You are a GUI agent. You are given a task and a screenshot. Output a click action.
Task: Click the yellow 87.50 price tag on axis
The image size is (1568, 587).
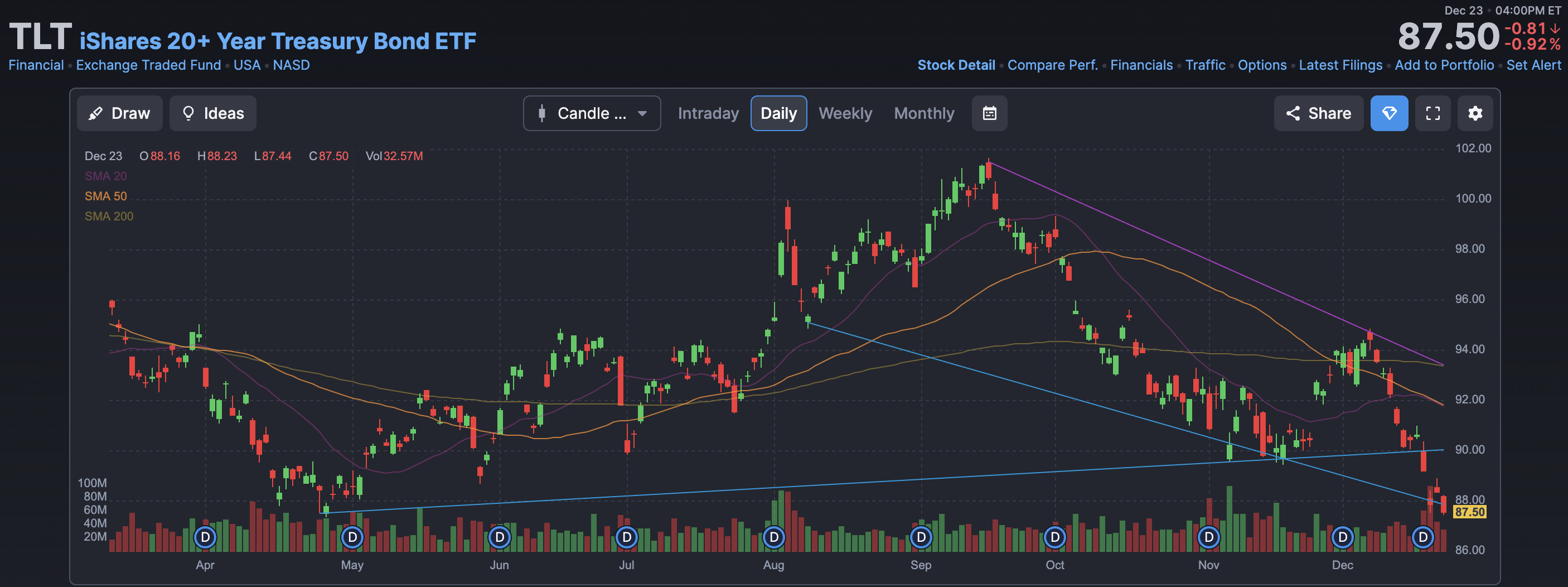[x=1469, y=512]
